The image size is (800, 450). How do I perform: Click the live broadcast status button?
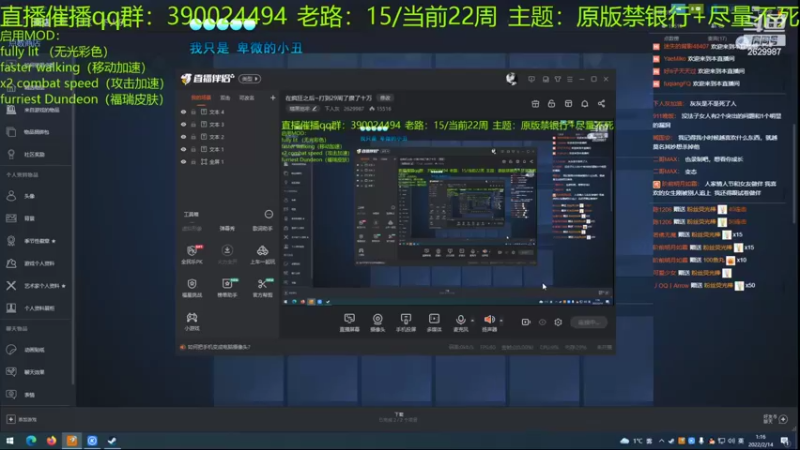click(589, 322)
